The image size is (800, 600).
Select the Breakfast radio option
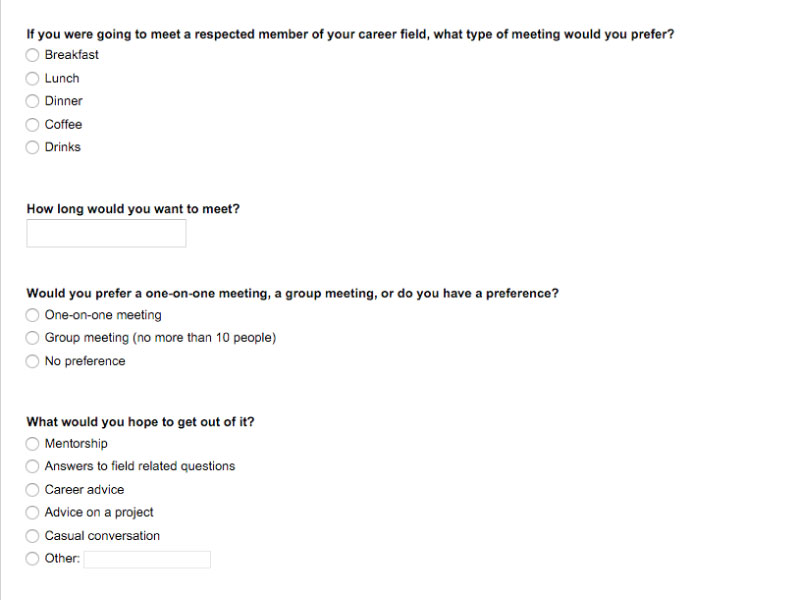(x=32, y=55)
